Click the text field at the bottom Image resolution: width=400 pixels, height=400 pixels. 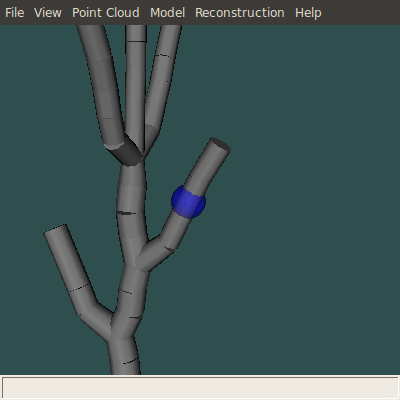[200, 388]
